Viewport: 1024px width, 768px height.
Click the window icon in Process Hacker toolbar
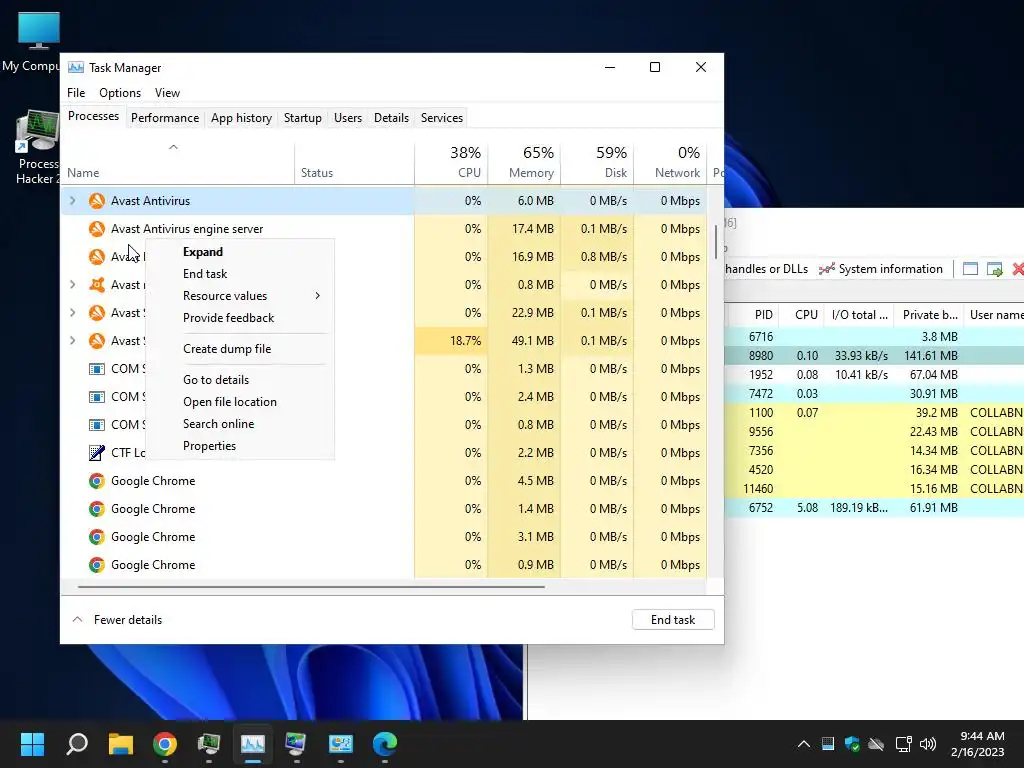click(970, 269)
